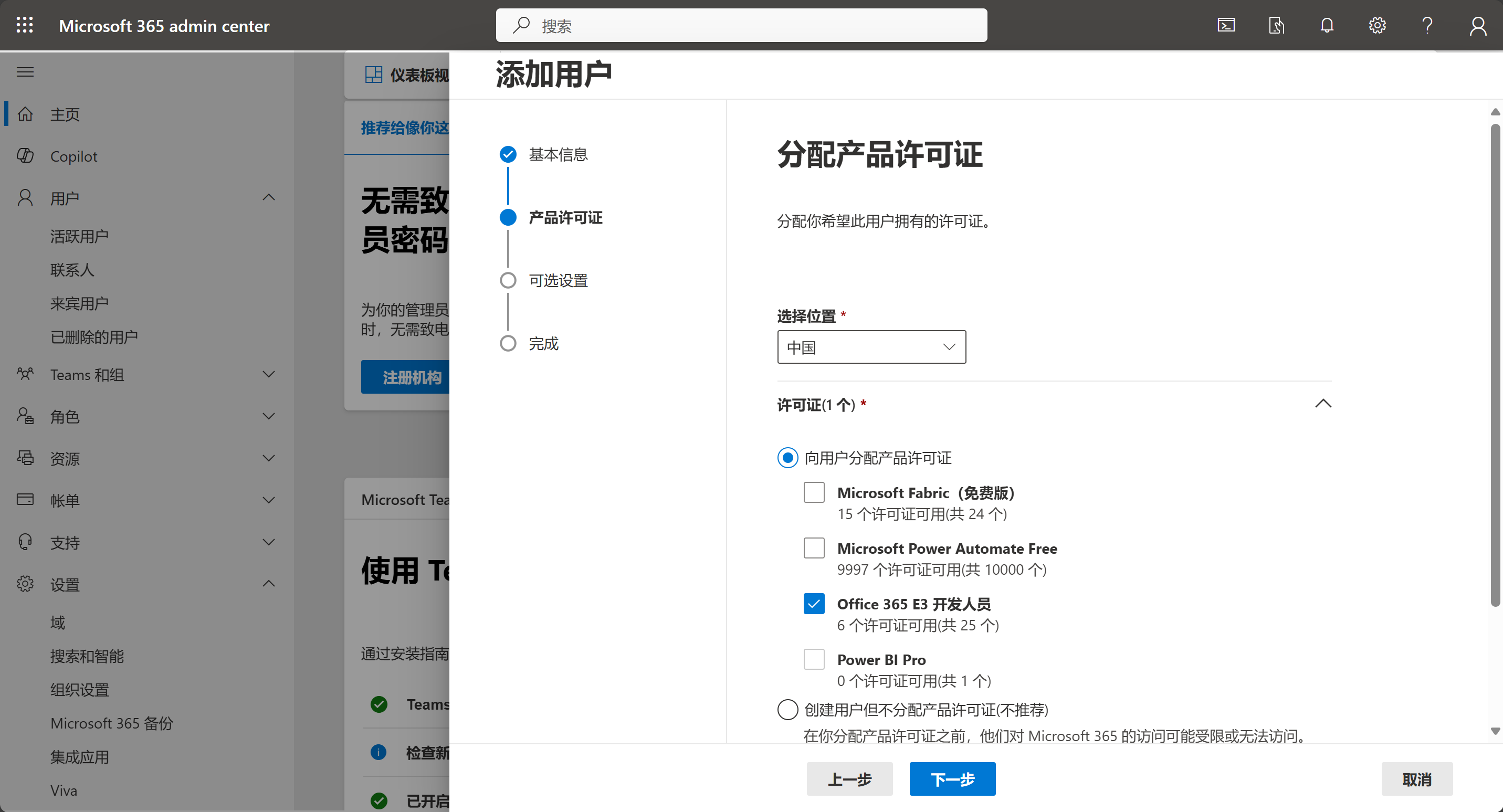Screen dimensions: 1503x812
Task: Uncheck Office 365 E3 开发人员 license
Action: click(814, 604)
